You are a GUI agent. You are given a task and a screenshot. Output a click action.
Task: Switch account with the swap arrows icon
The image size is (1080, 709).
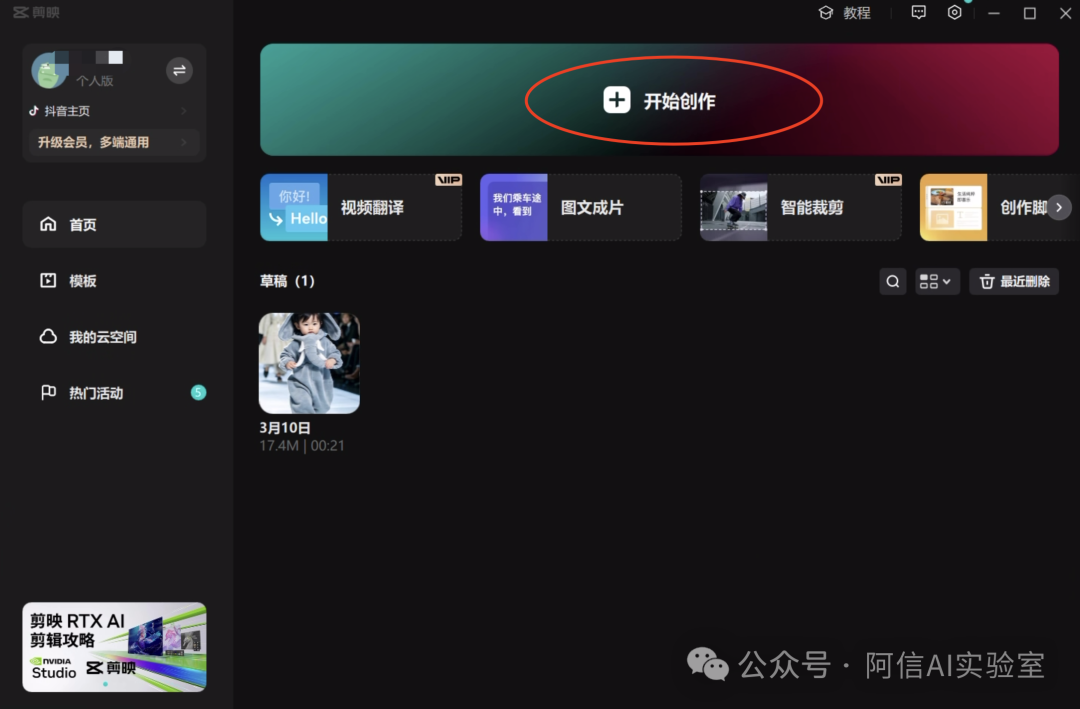[179, 70]
